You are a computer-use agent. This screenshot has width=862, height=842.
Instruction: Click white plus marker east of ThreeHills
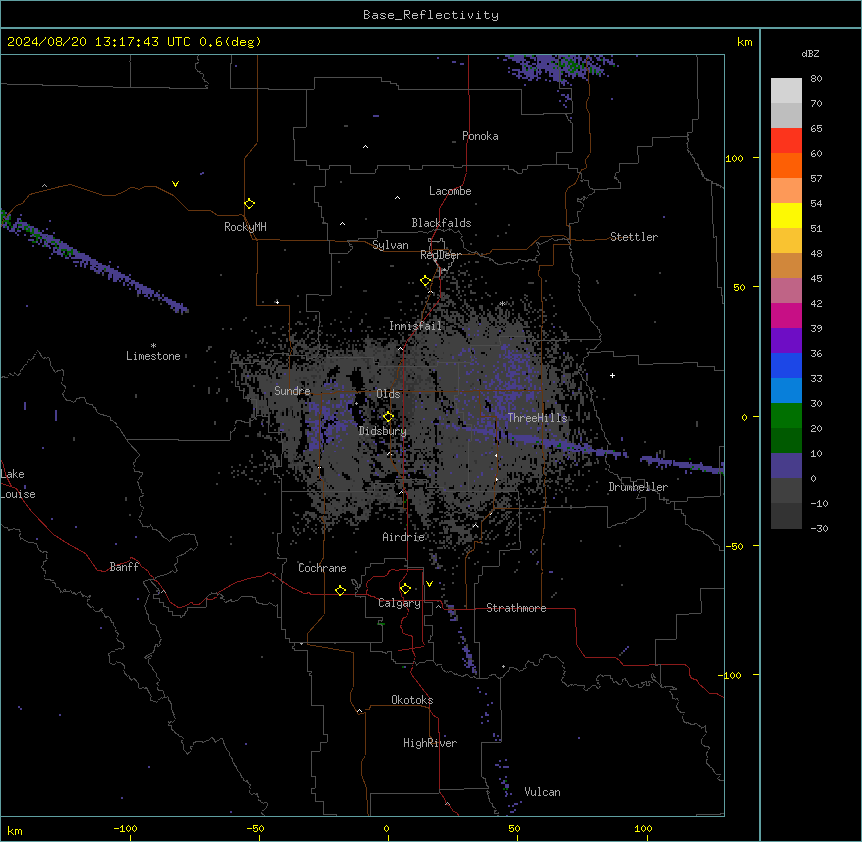[612, 375]
